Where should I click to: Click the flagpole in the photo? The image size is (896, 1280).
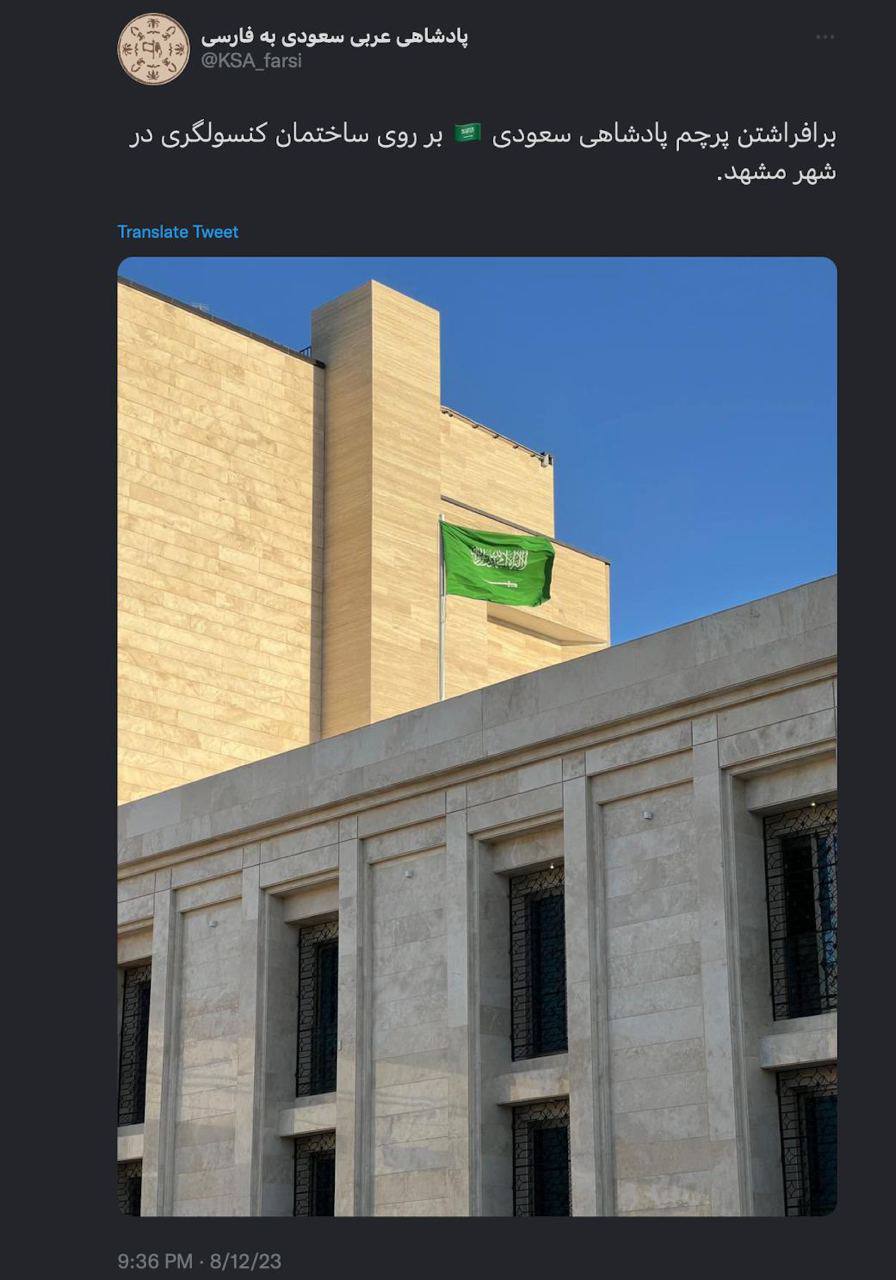(x=441, y=608)
